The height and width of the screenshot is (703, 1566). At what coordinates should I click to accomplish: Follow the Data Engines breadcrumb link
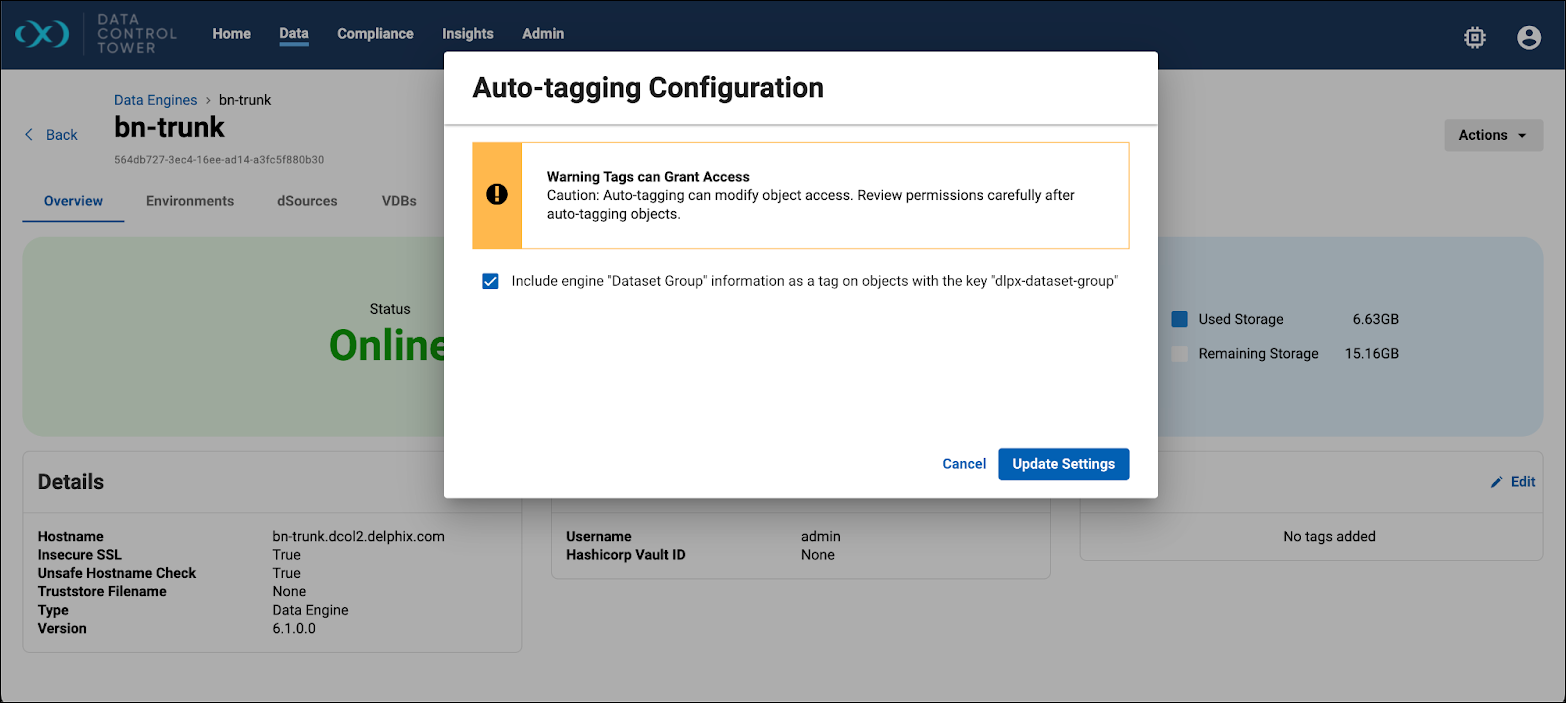point(155,100)
